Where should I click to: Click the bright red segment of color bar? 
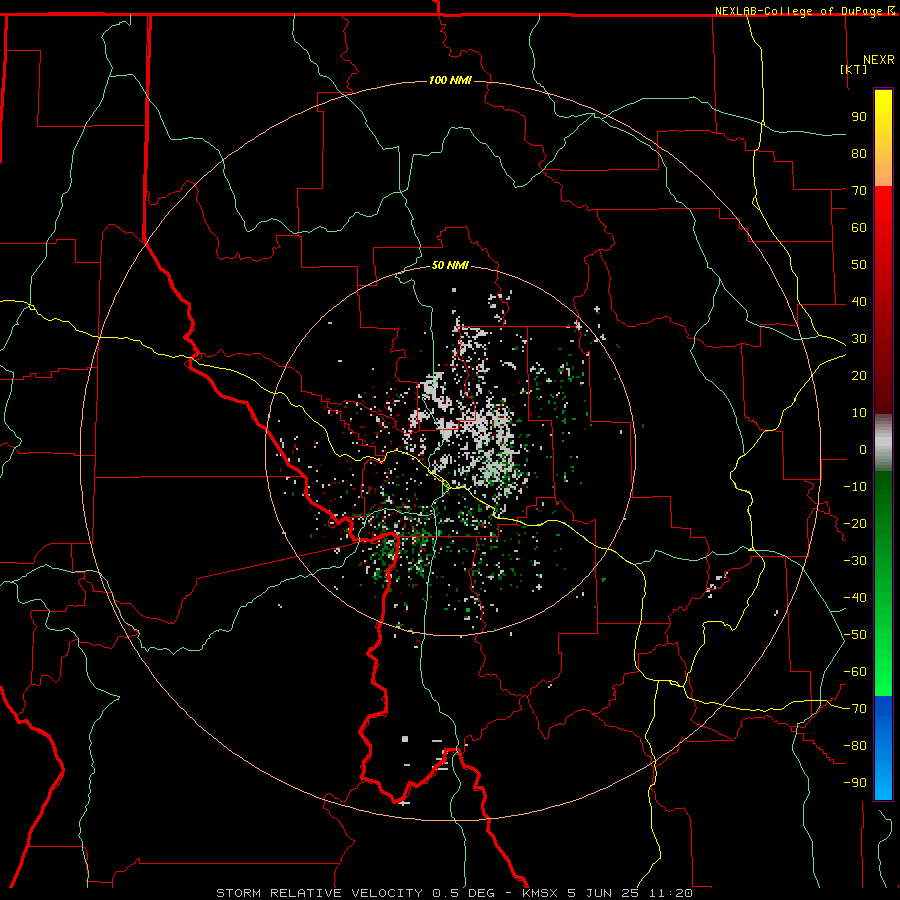pyautogui.click(x=883, y=210)
